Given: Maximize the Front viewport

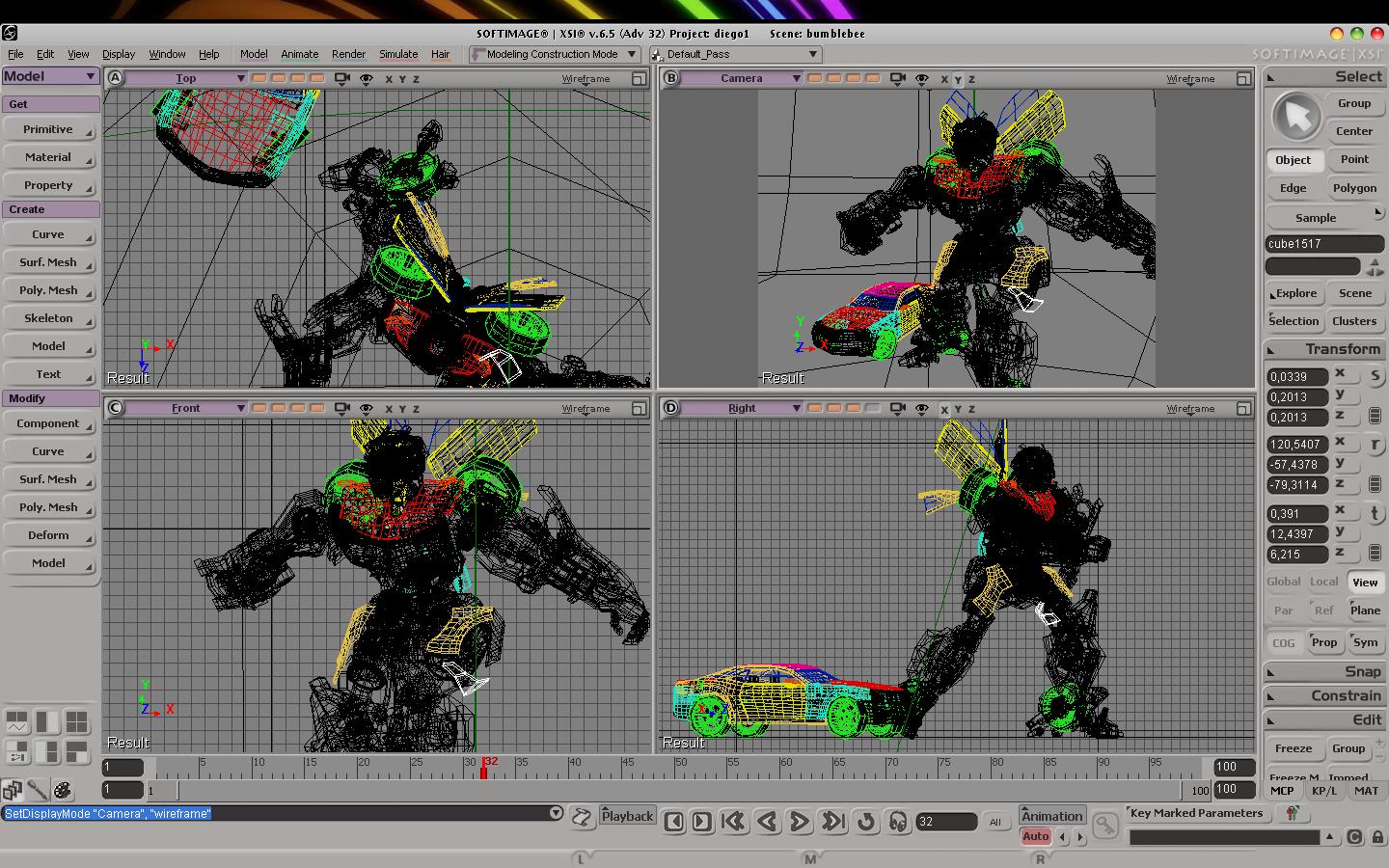Looking at the screenshot, I should tap(640, 408).
